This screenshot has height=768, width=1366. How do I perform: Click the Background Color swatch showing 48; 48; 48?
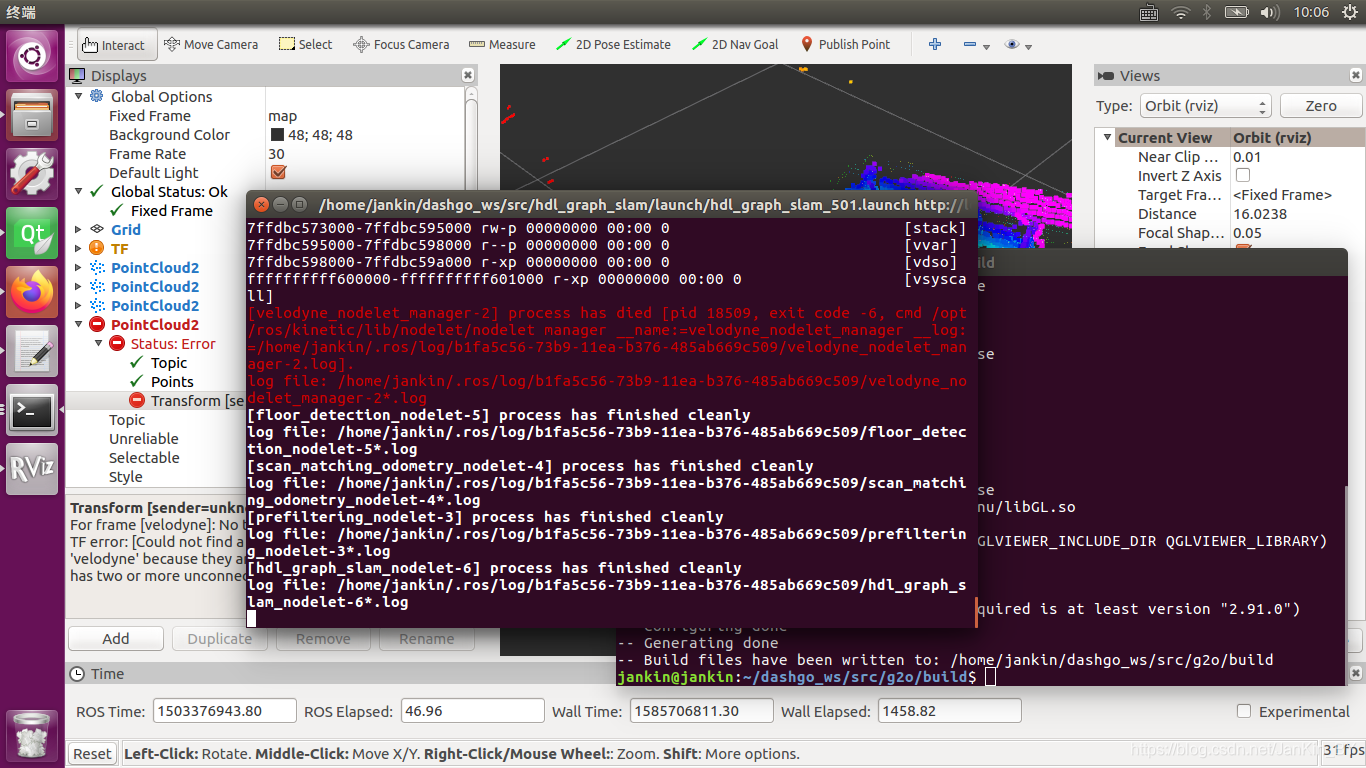(276, 134)
